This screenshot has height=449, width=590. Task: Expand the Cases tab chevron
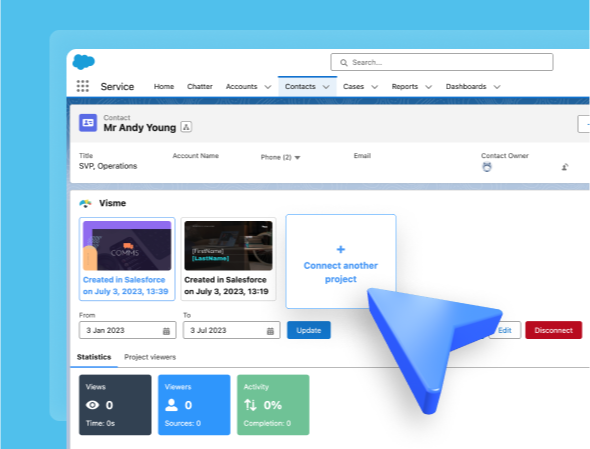click(x=374, y=87)
